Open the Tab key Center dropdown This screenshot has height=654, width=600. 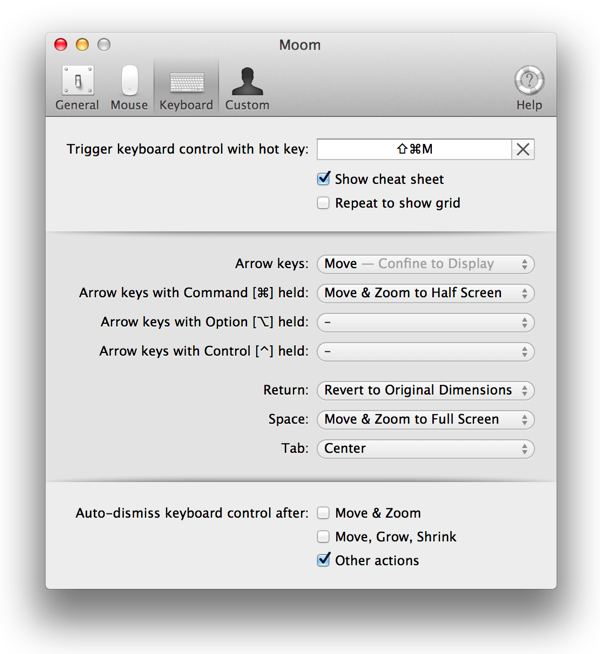(x=426, y=449)
